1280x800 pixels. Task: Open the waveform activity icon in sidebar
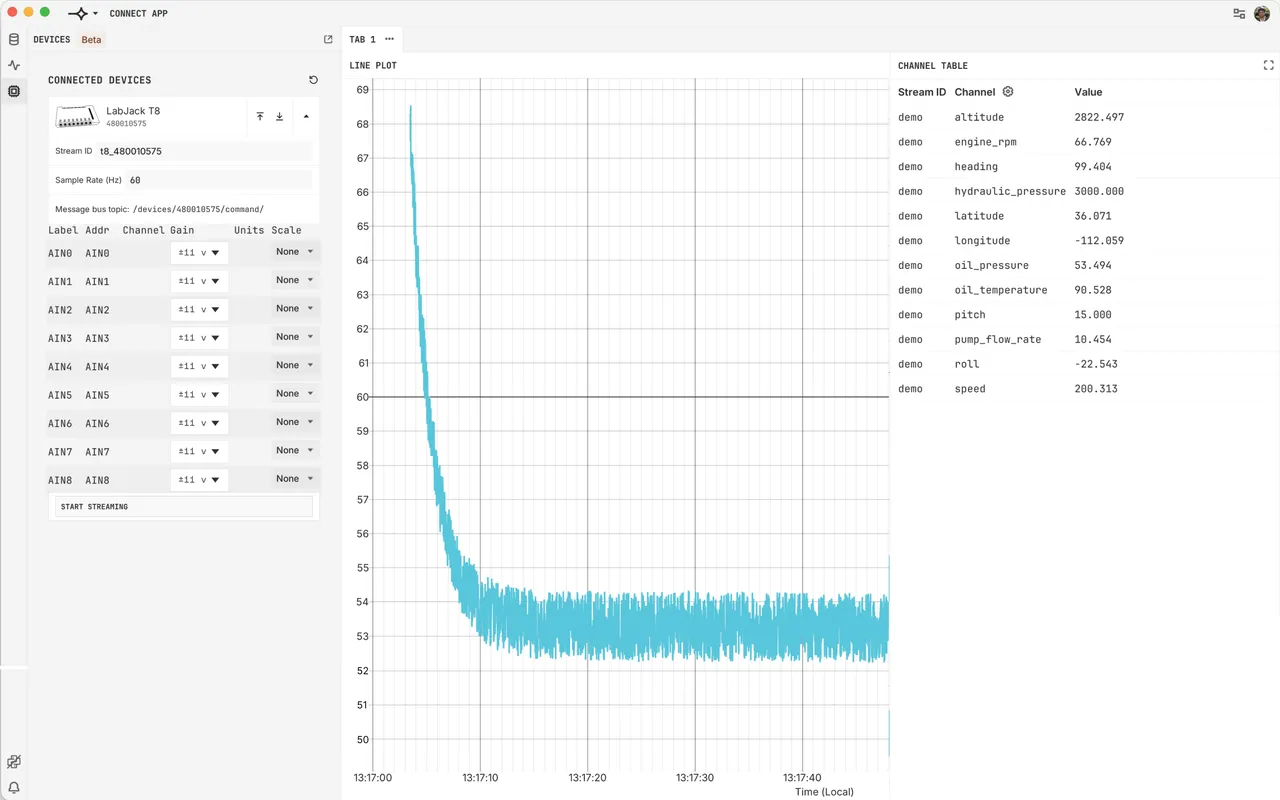13,65
